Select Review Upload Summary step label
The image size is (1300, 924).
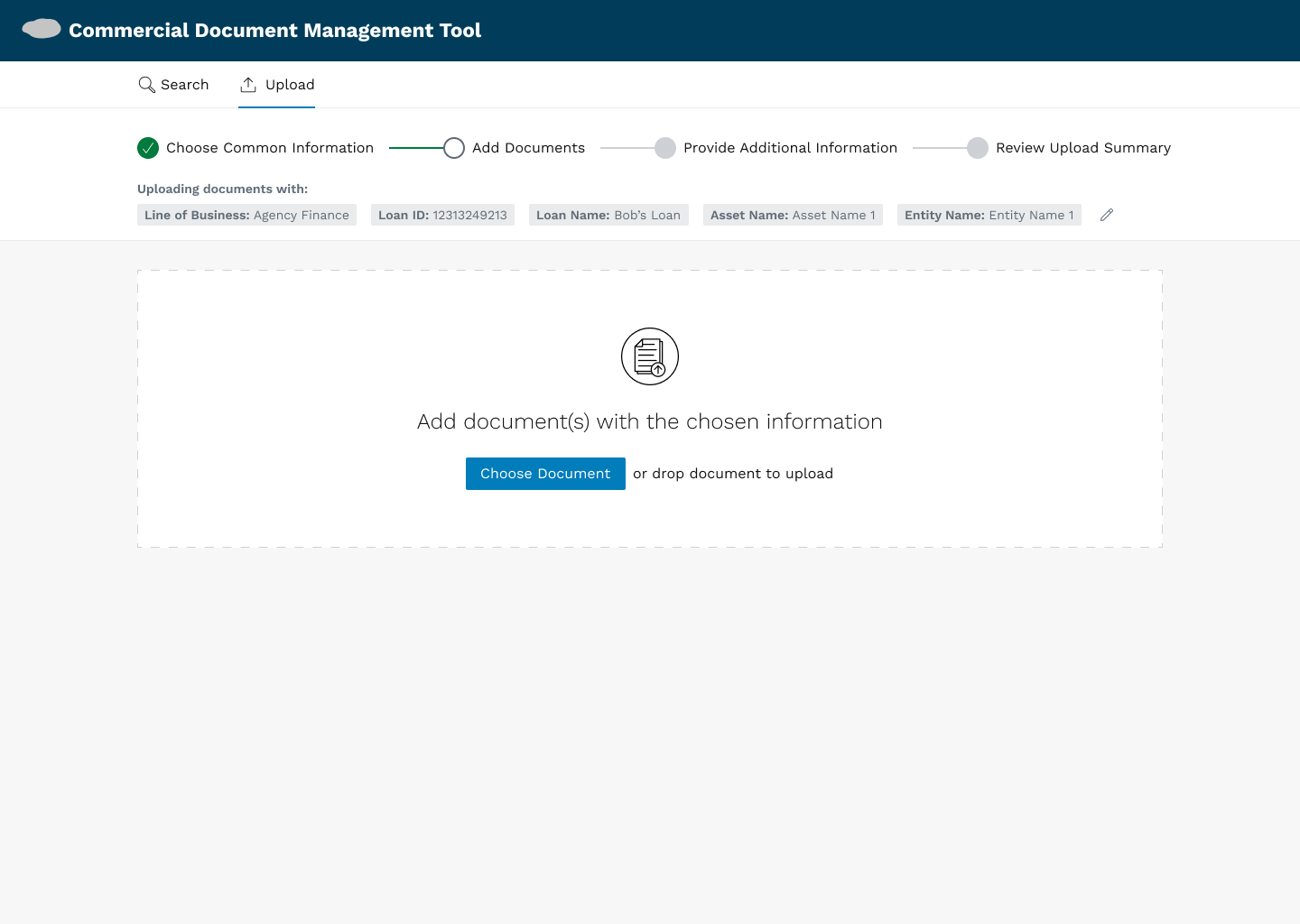1083,148
